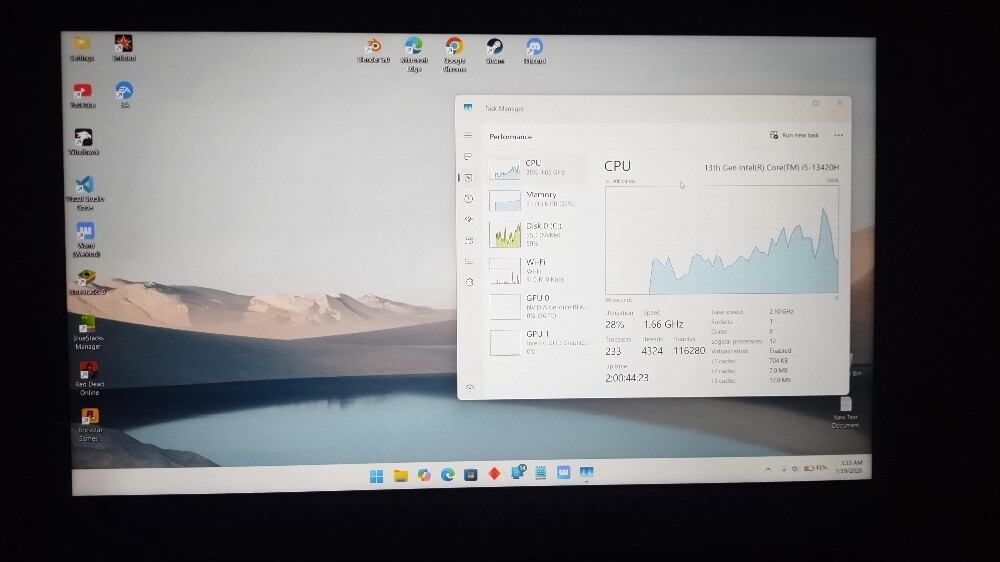Viewport: 1000px width, 562px height.
Task: Click the CPU utilization graph
Action: point(722,240)
